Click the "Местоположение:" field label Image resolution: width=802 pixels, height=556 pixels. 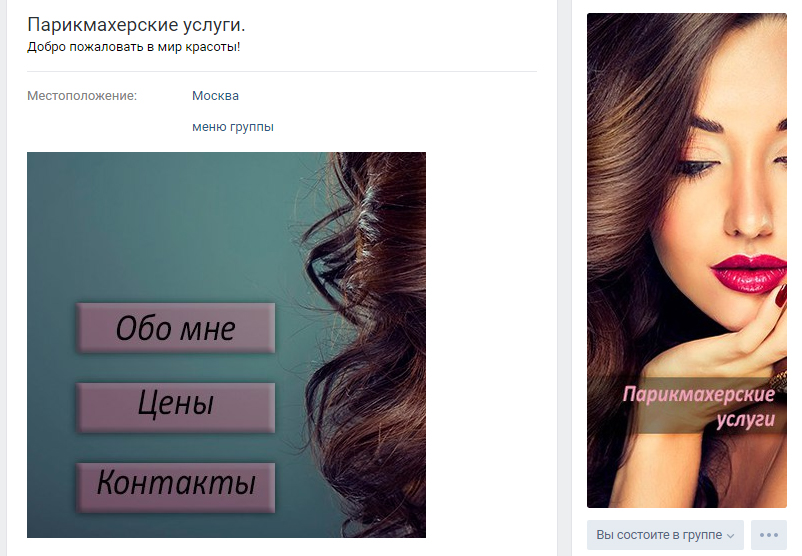point(82,96)
